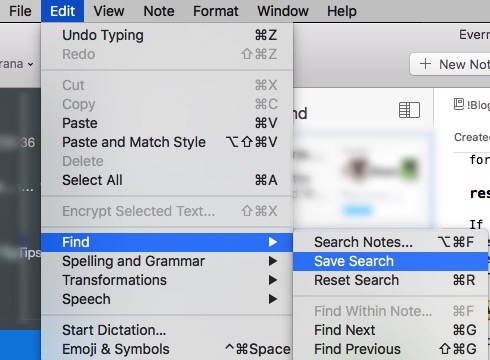490x360 pixels.
Task: Choose Find Previous menu entry
Action: coord(390,349)
